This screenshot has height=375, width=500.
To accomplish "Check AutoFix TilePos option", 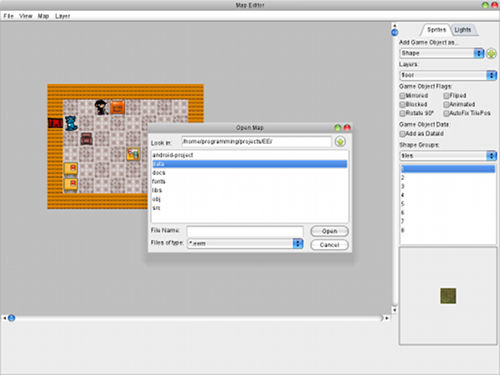I will point(446,113).
